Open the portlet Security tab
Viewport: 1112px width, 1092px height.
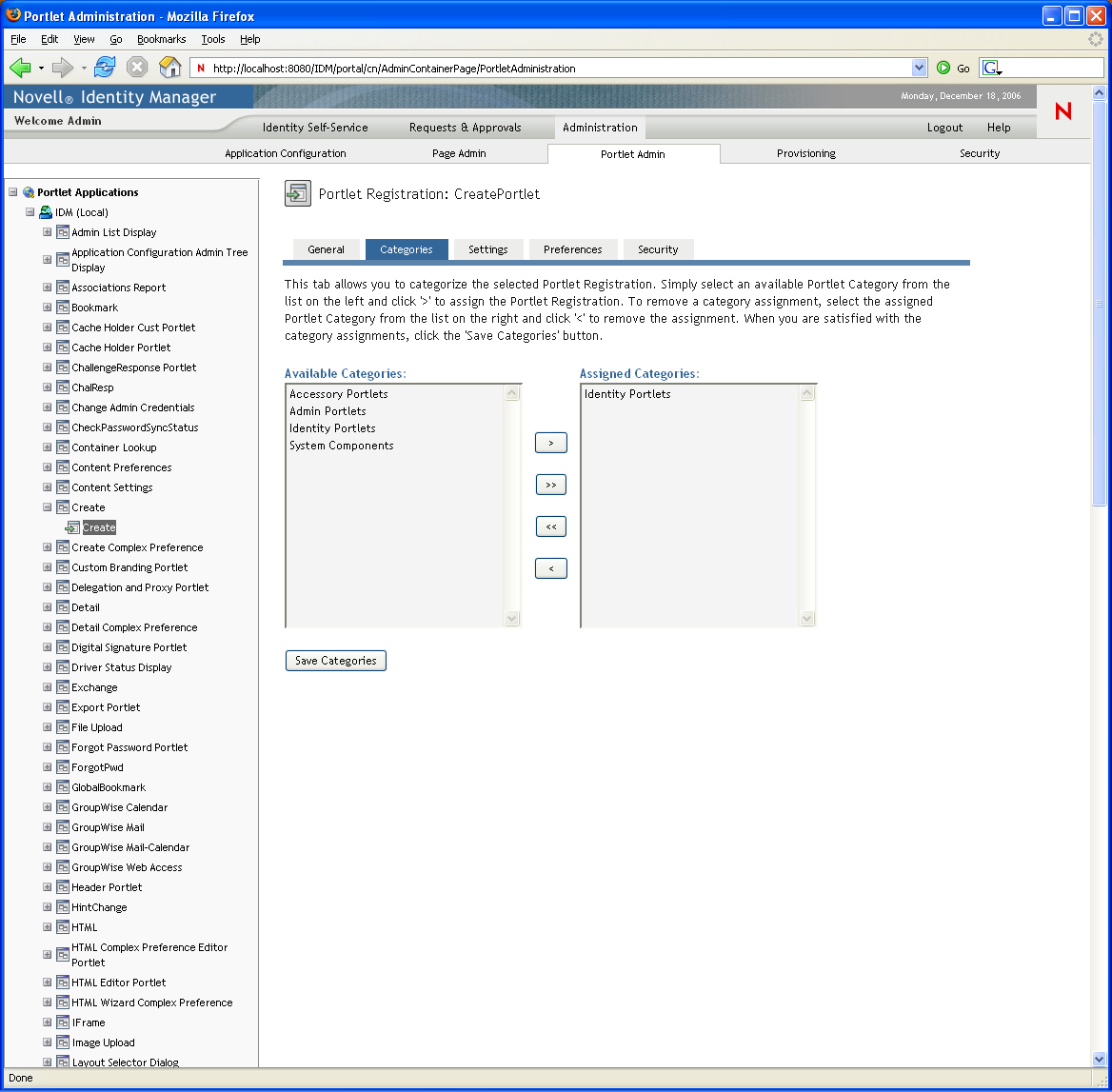click(658, 249)
